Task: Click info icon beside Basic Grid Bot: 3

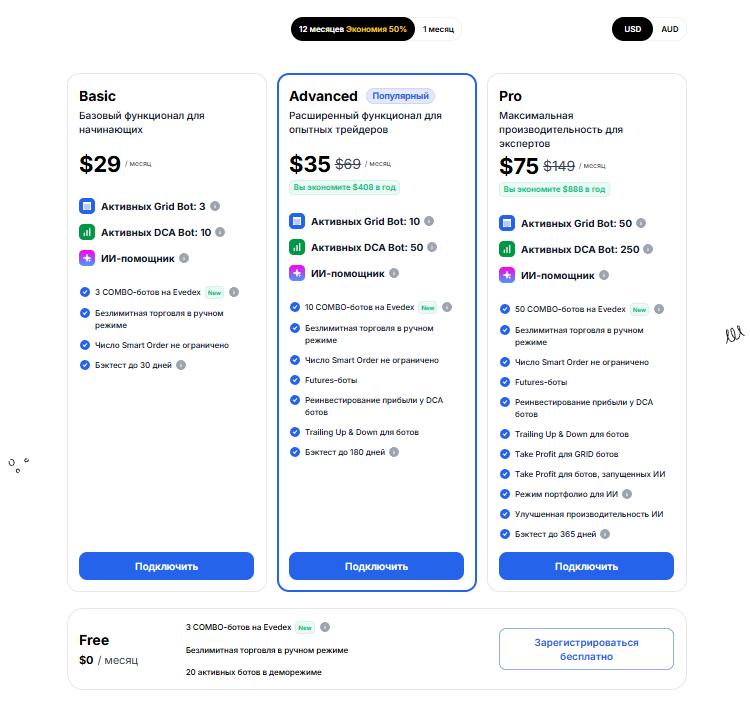Action: tap(216, 207)
